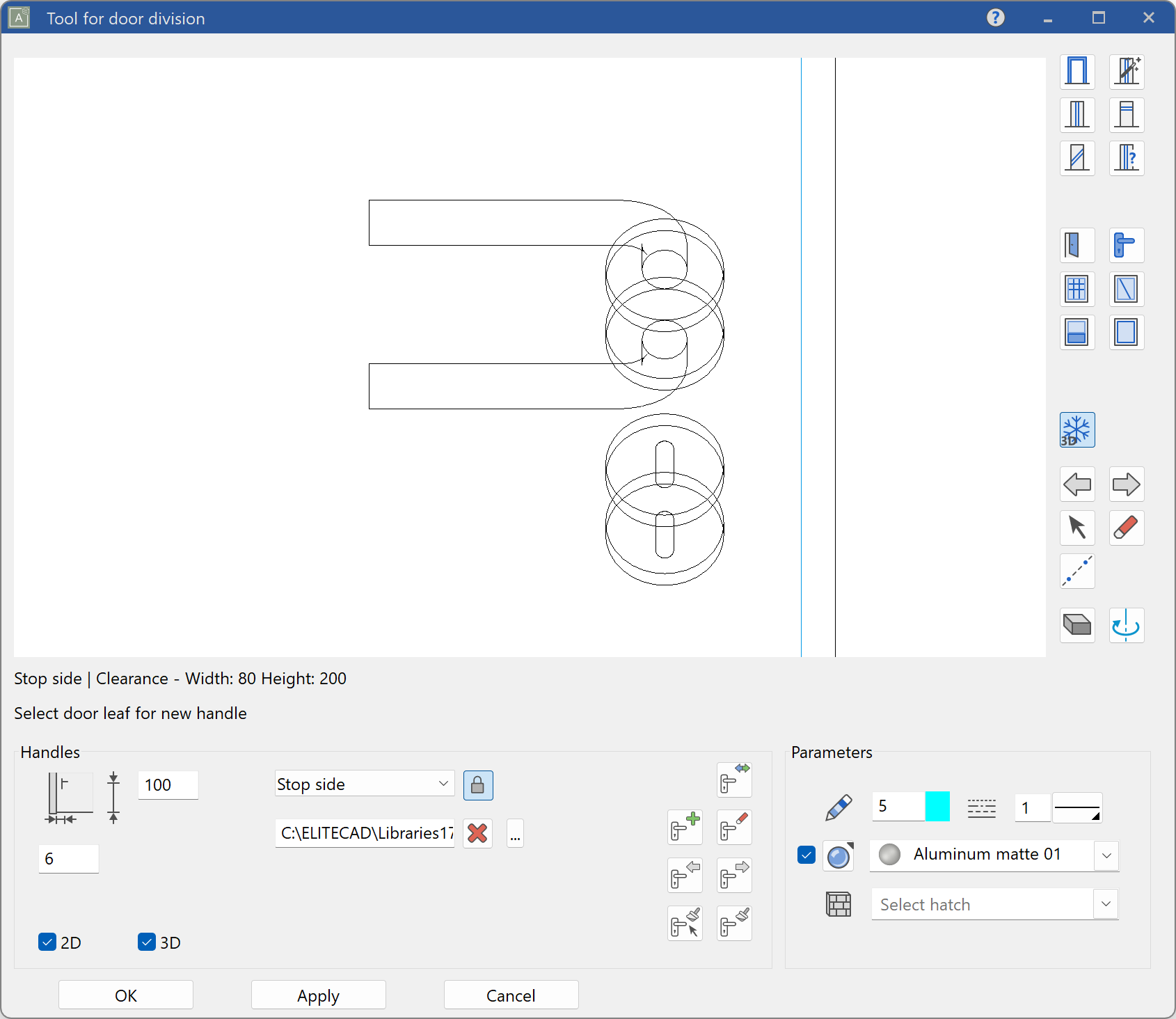Click the pen icon in Parameters
1176x1019 pixels.
[839, 807]
